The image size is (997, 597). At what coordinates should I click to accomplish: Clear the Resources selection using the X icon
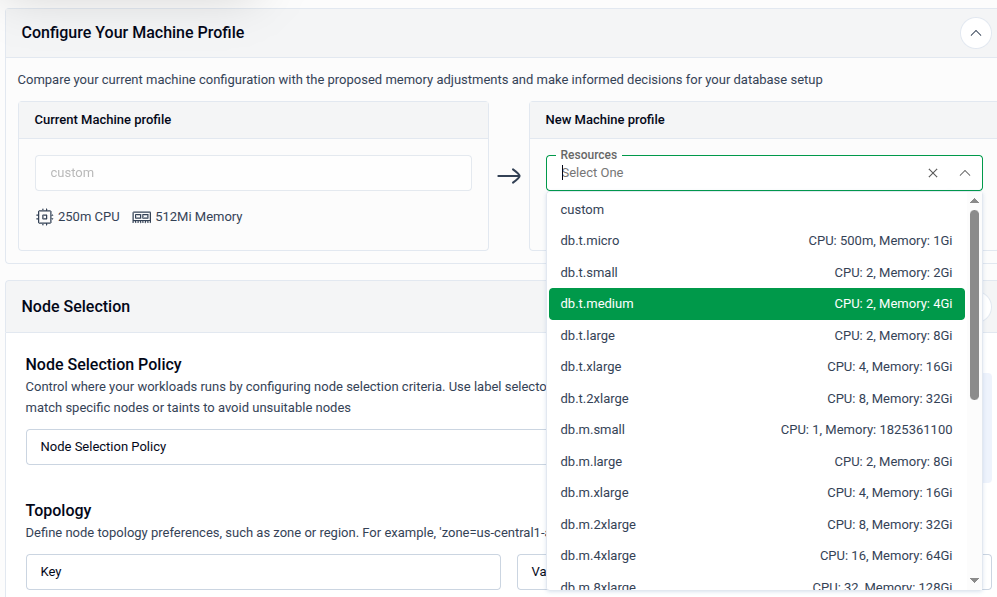point(932,172)
